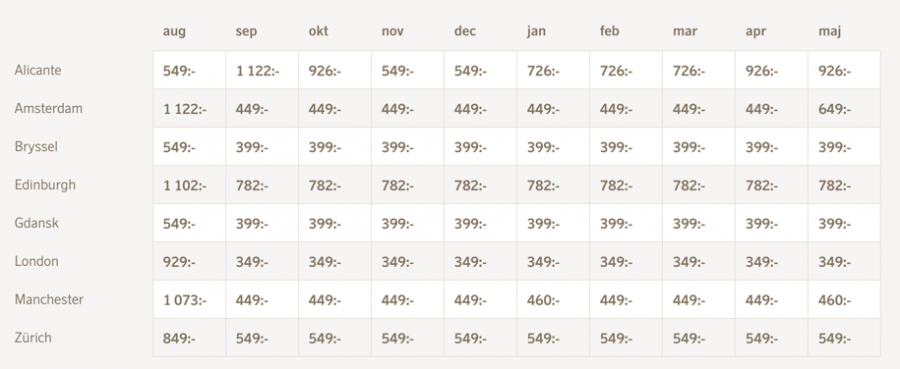Select the maj column header
This screenshot has height=369, width=900.
[830, 32]
